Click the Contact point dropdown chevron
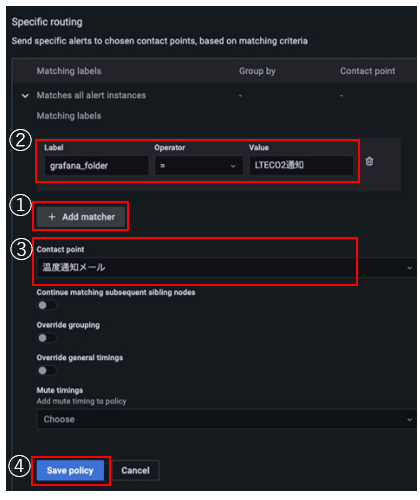420x500 pixels. click(410, 268)
